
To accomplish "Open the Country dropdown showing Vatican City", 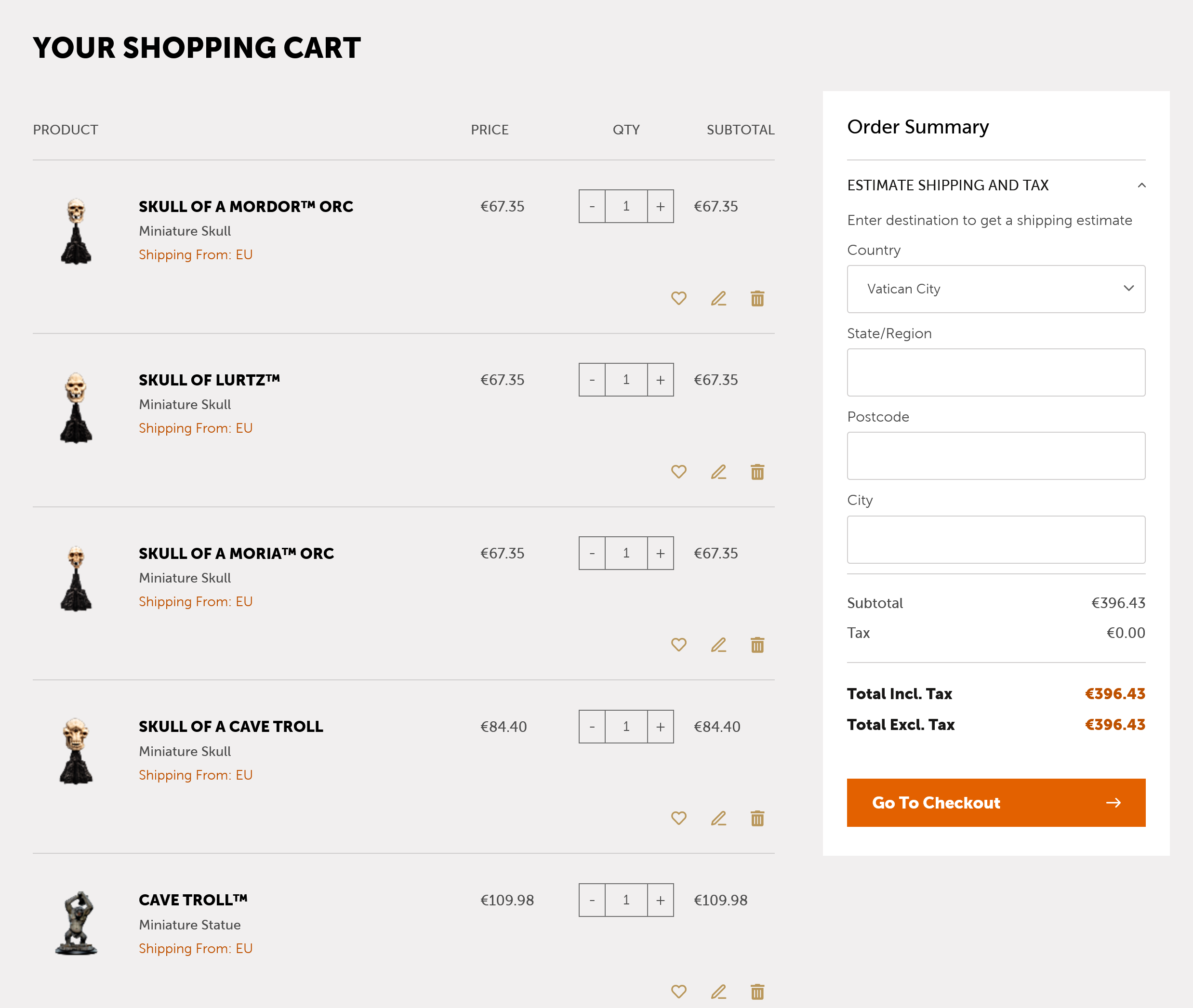I will [x=995, y=289].
